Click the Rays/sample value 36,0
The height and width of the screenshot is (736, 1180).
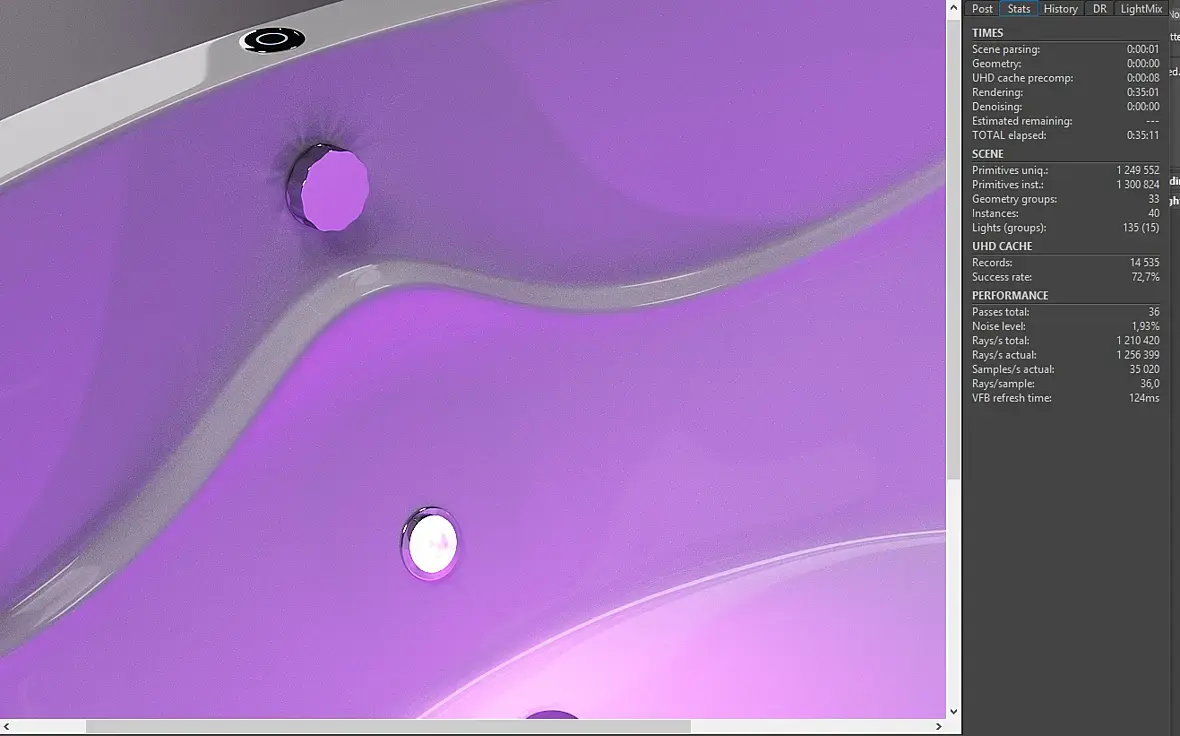click(x=1150, y=384)
